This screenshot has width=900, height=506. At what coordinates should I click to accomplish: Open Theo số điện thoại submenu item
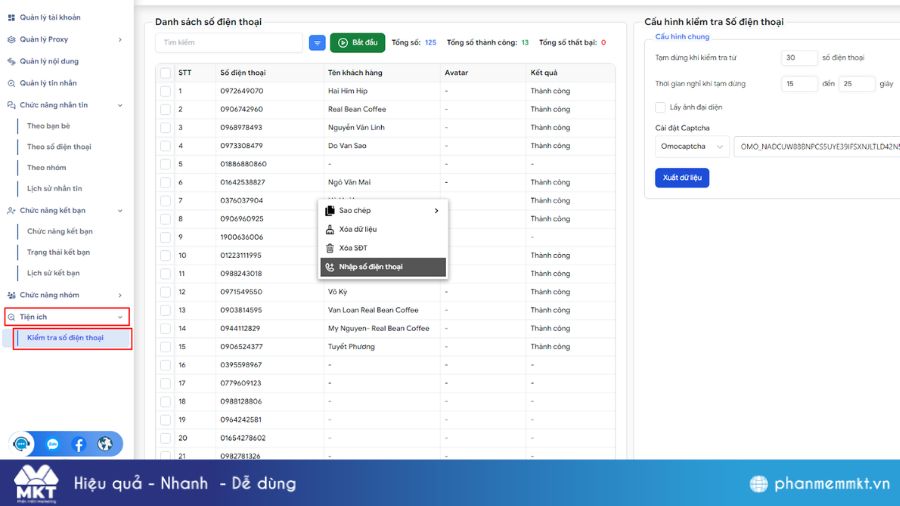[x=59, y=147]
